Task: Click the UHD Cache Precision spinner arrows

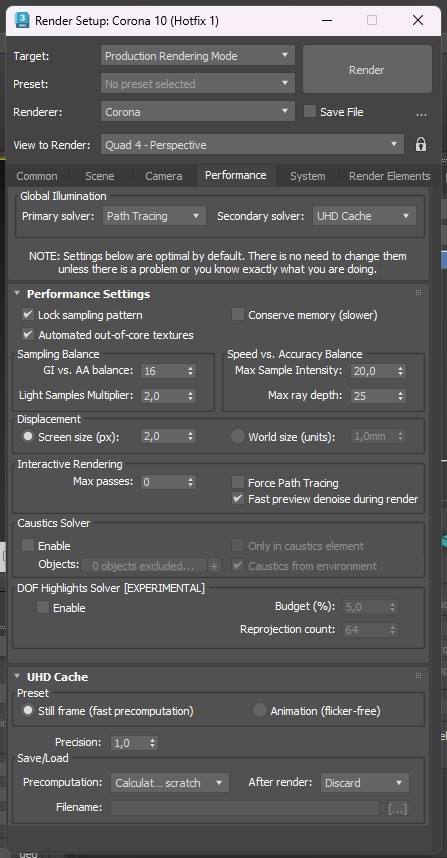Action: [153, 743]
